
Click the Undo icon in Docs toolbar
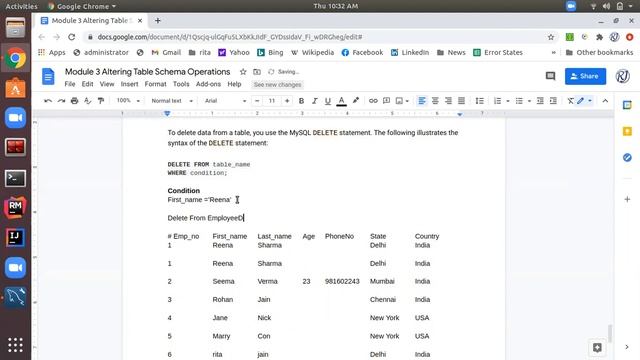(48, 101)
